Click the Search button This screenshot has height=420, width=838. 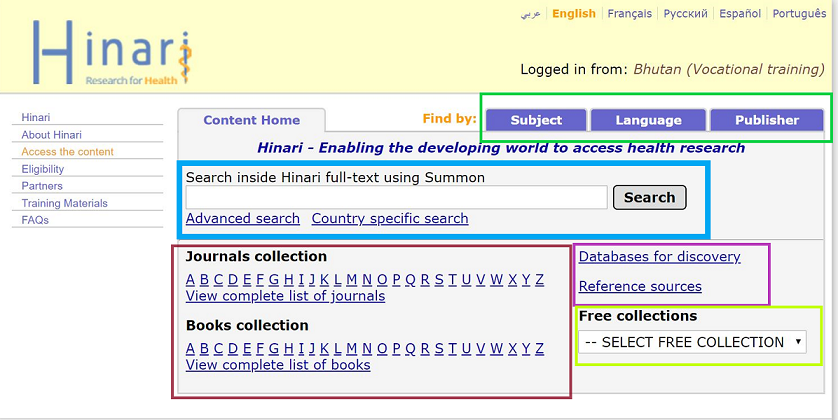coord(649,197)
